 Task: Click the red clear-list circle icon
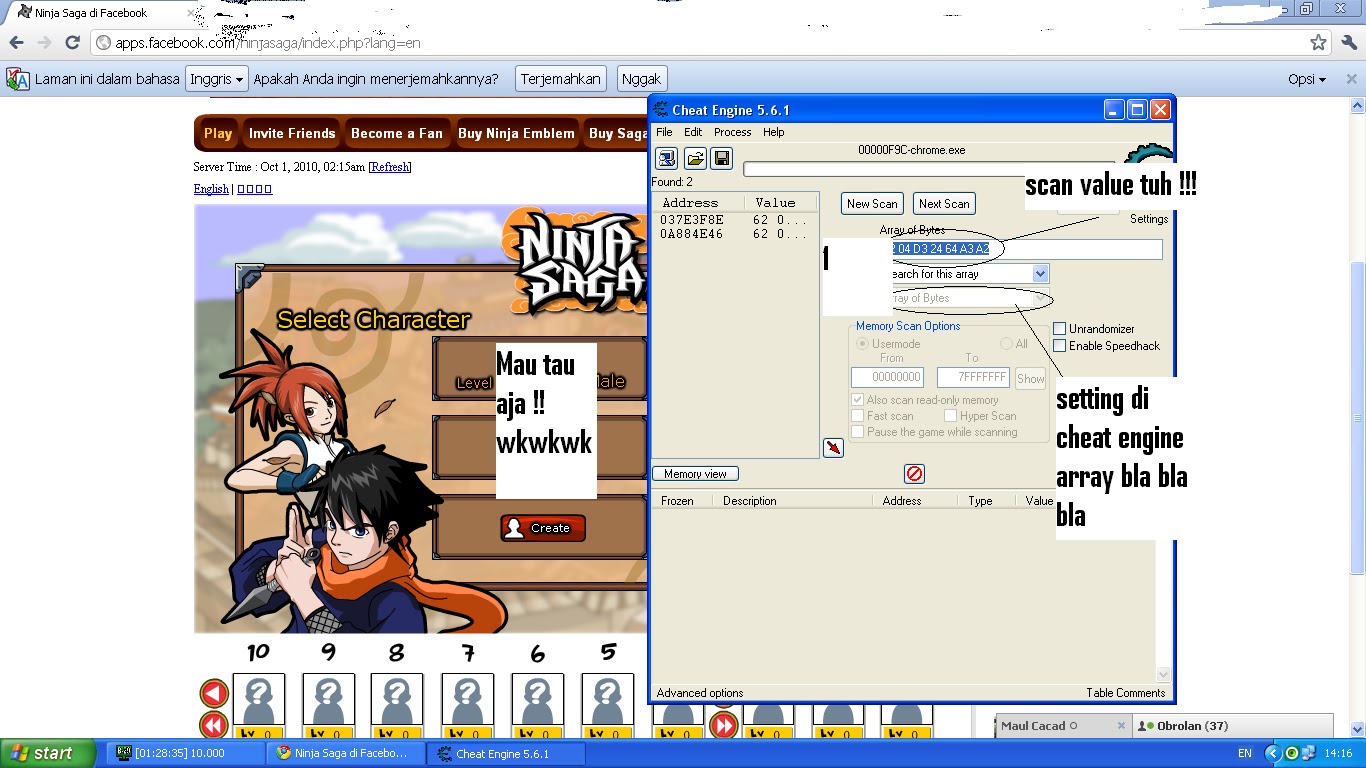(x=914, y=474)
